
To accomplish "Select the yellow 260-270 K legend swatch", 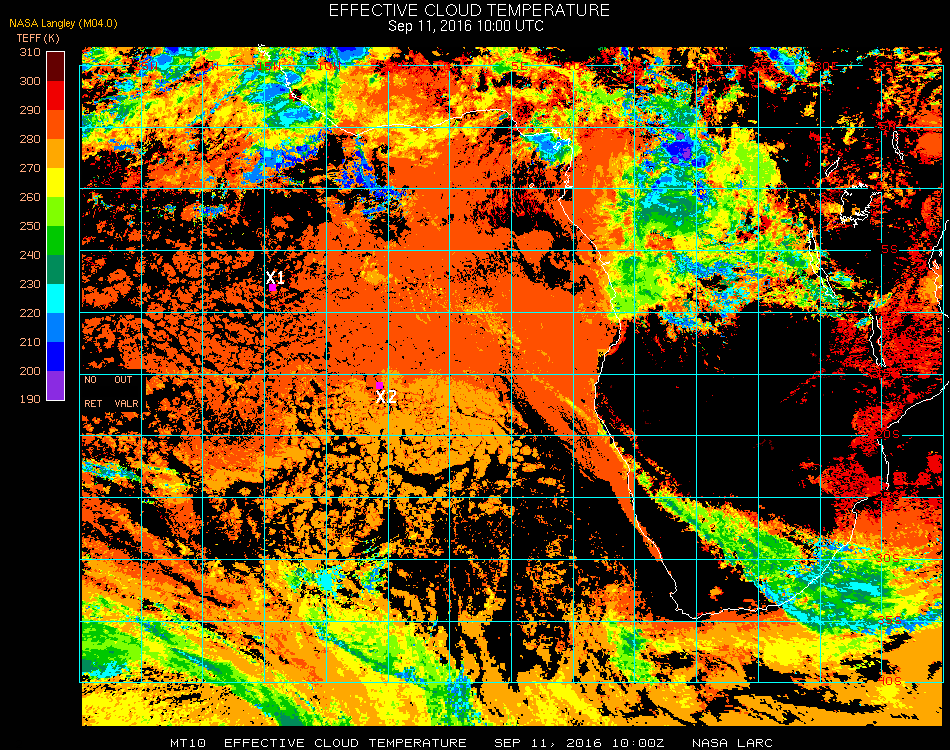I will 56,183.
